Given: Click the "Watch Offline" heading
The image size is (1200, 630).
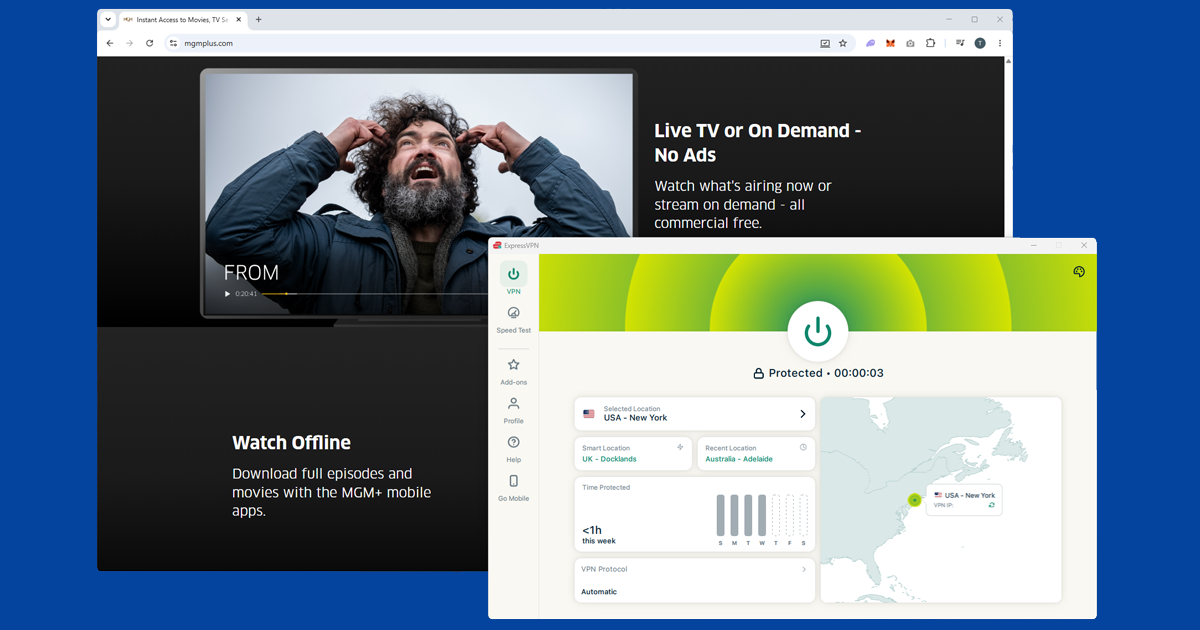Looking at the screenshot, I should [x=291, y=442].
